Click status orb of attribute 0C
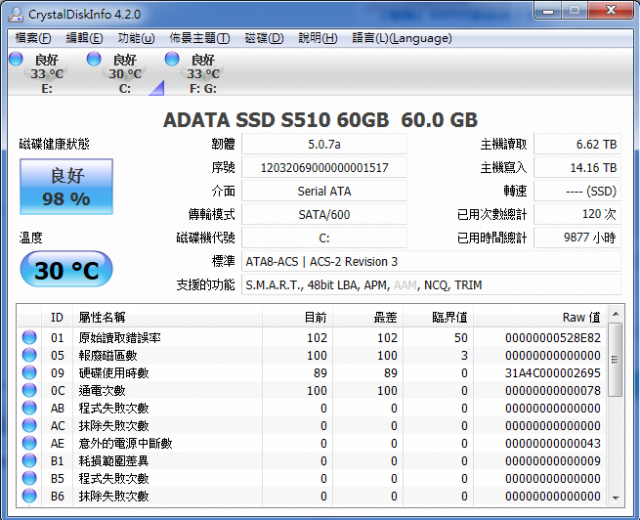This screenshot has width=640, height=520. pyautogui.click(x=29, y=390)
